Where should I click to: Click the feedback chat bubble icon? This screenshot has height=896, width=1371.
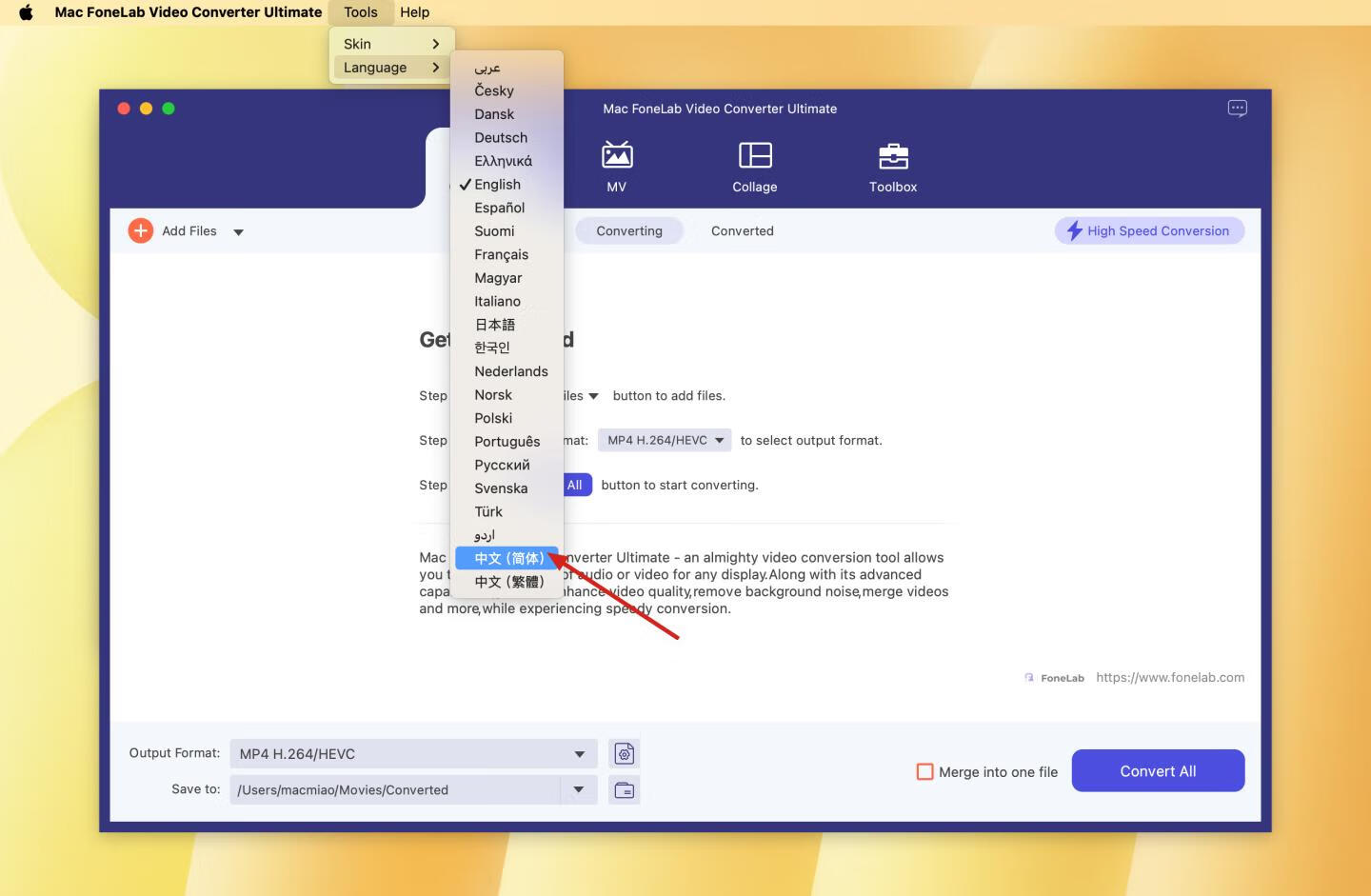(x=1237, y=109)
